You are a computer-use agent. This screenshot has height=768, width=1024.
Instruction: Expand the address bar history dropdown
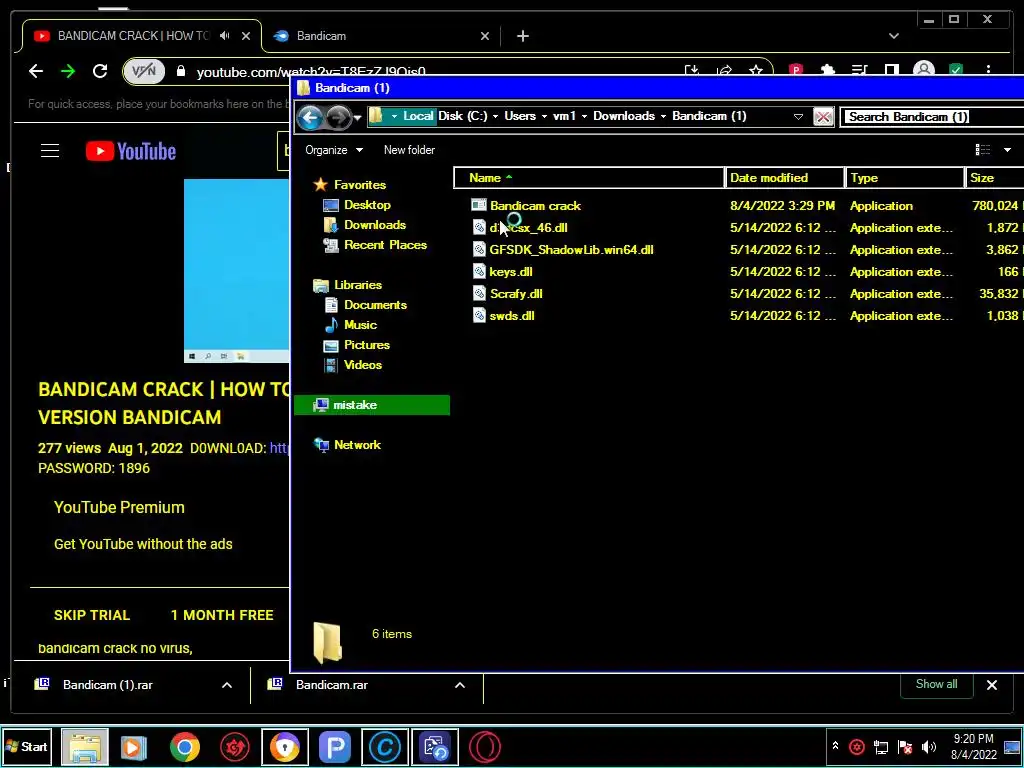(x=798, y=117)
